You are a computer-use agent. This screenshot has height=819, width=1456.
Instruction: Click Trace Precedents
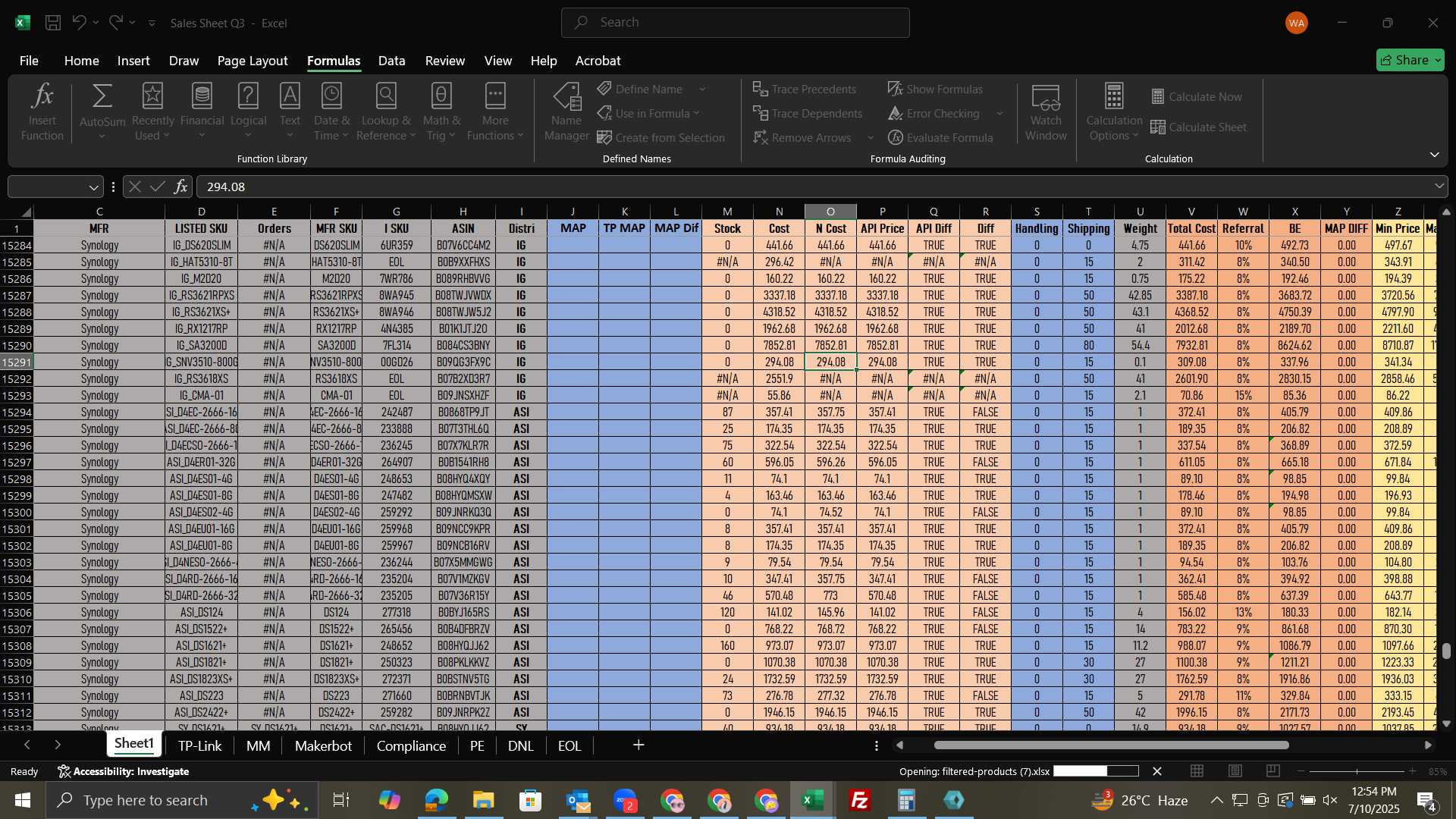pos(805,89)
